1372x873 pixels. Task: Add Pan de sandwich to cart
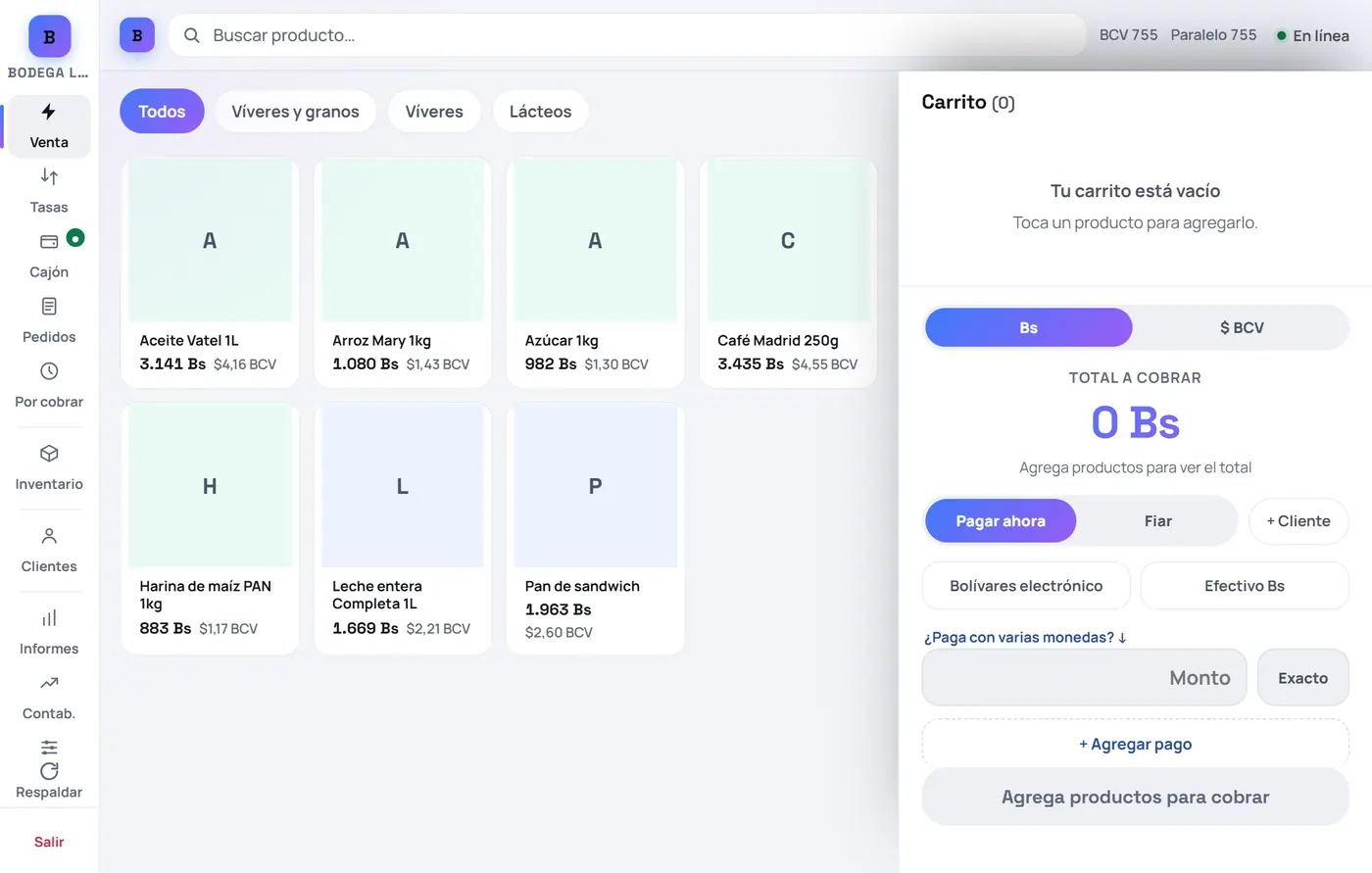pyautogui.click(x=595, y=528)
